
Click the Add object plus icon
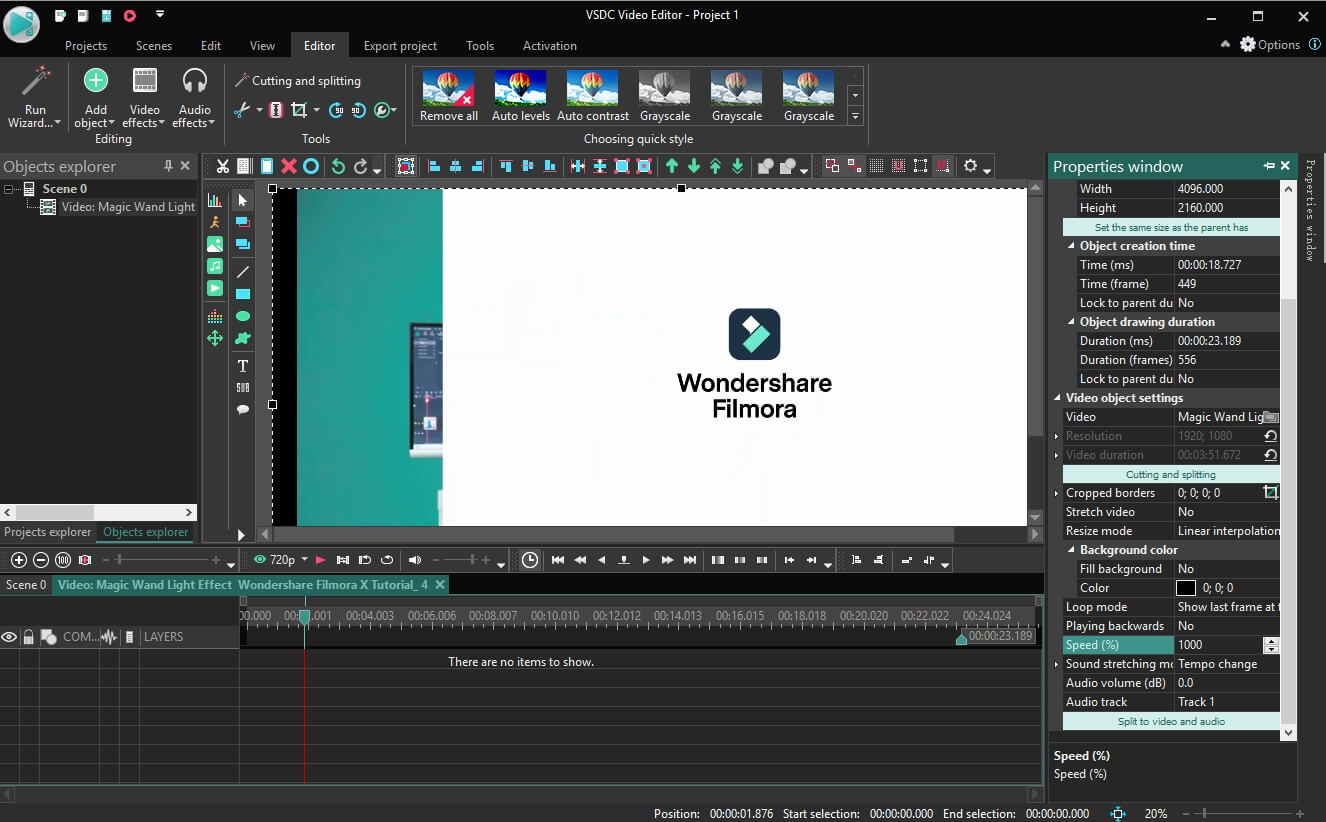pyautogui.click(x=95, y=82)
